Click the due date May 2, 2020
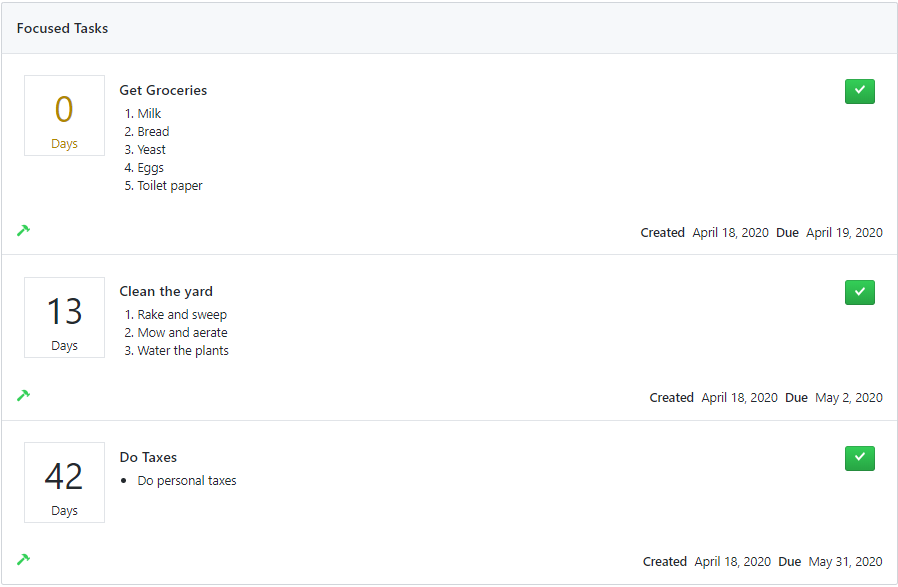Viewport: 898px width, 587px height. [849, 397]
